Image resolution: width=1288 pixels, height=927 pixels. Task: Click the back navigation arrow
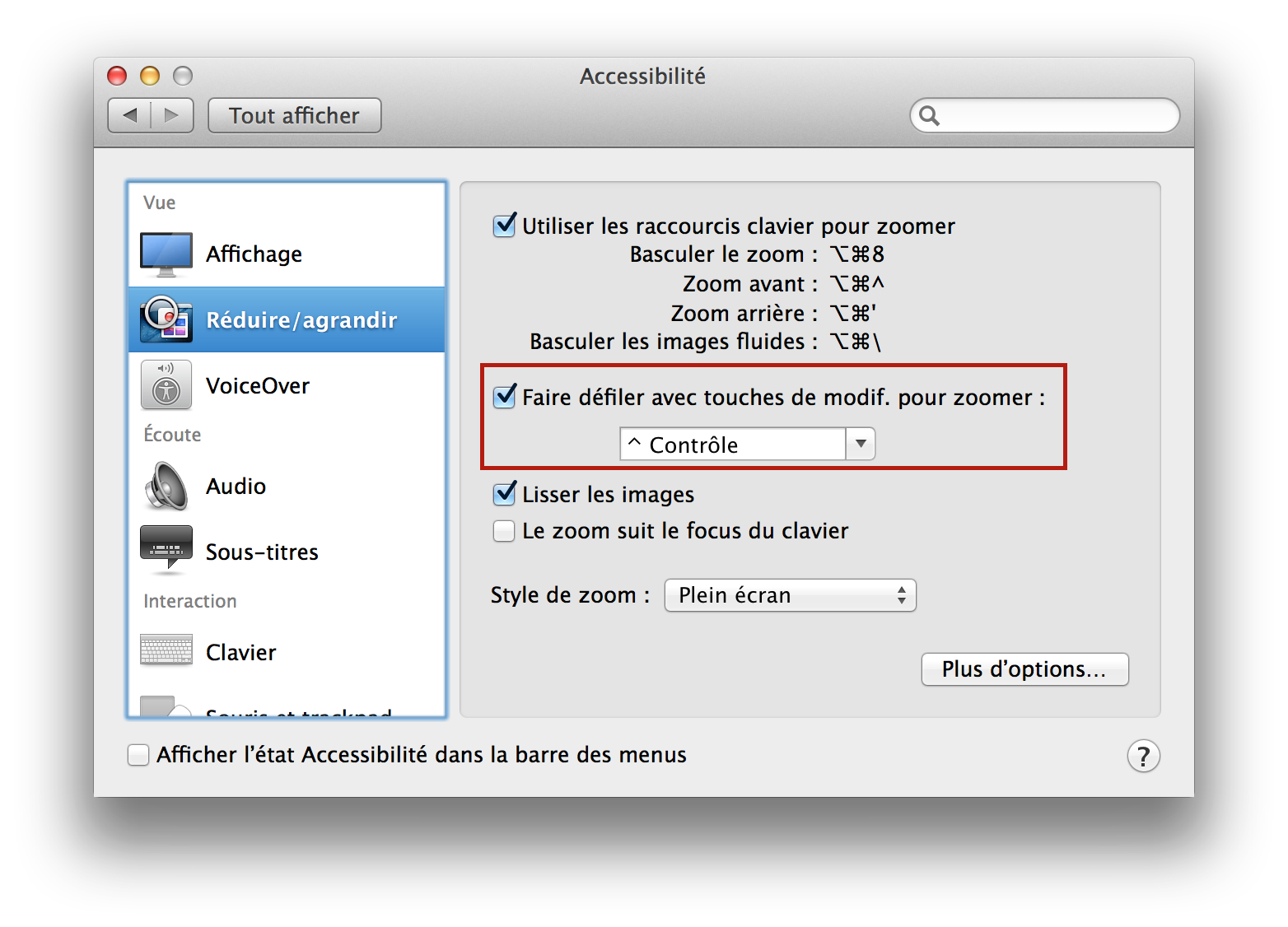(x=130, y=115)
